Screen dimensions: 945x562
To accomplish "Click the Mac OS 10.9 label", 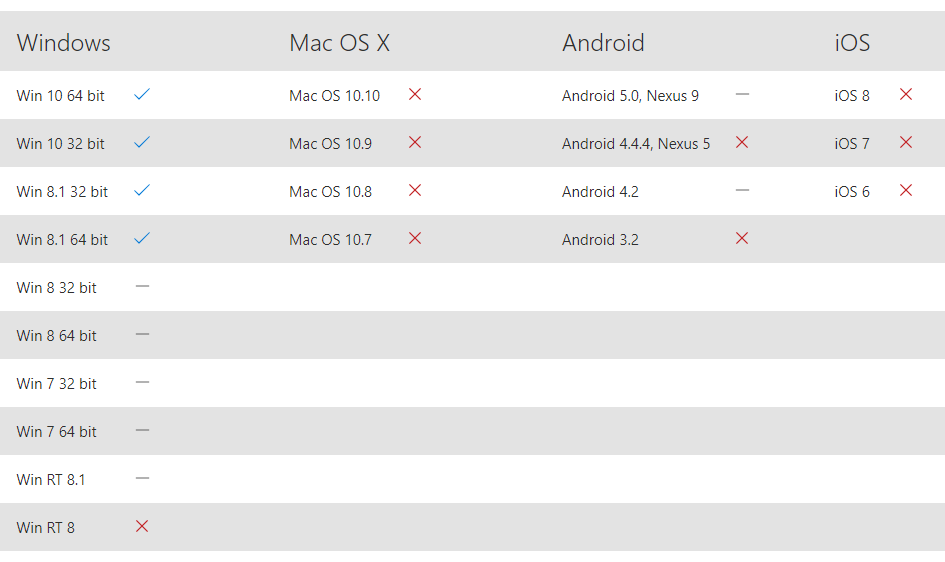I will (x=330, y=144).
